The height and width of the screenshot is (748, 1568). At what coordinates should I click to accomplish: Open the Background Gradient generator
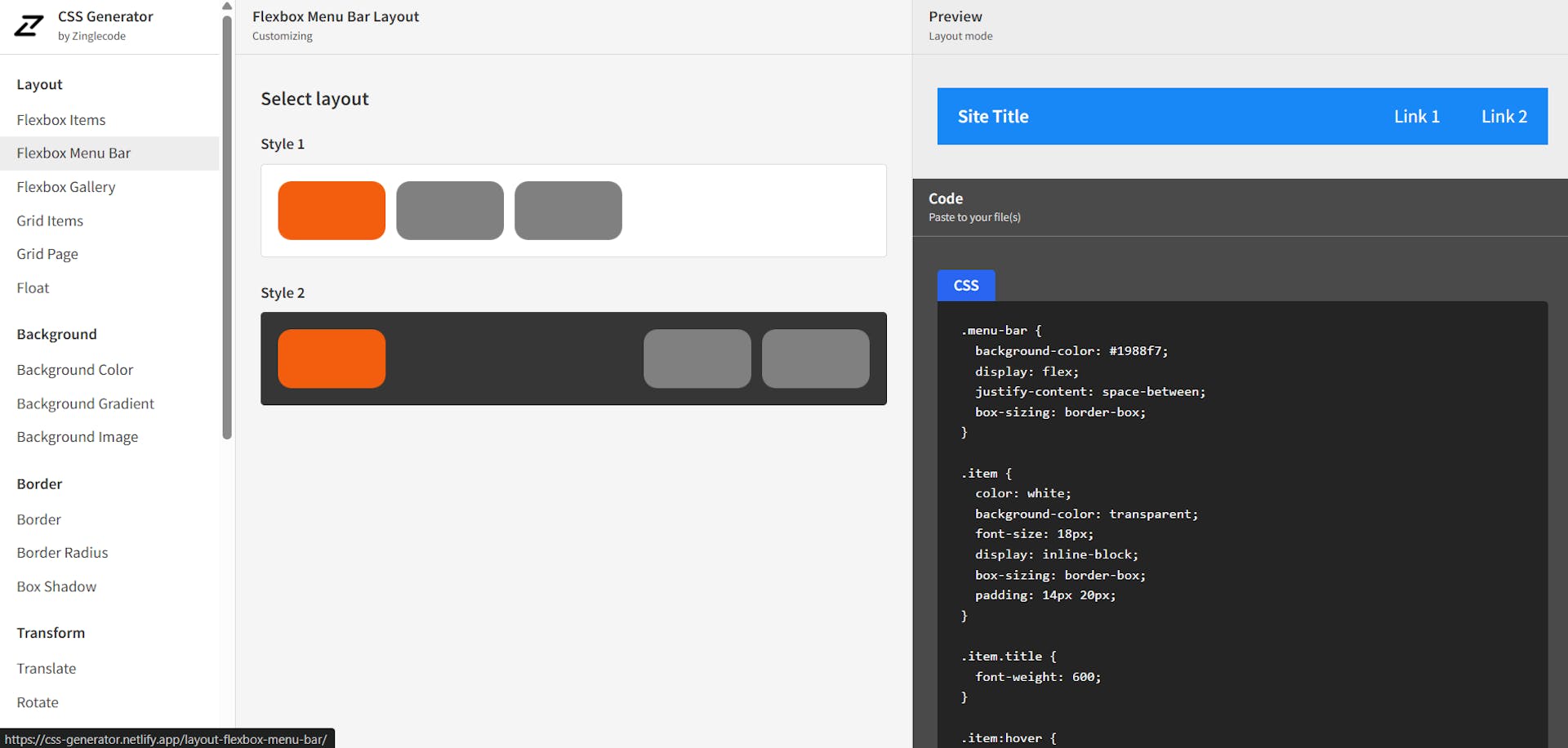pyautogui.click(x=85, y=403)
